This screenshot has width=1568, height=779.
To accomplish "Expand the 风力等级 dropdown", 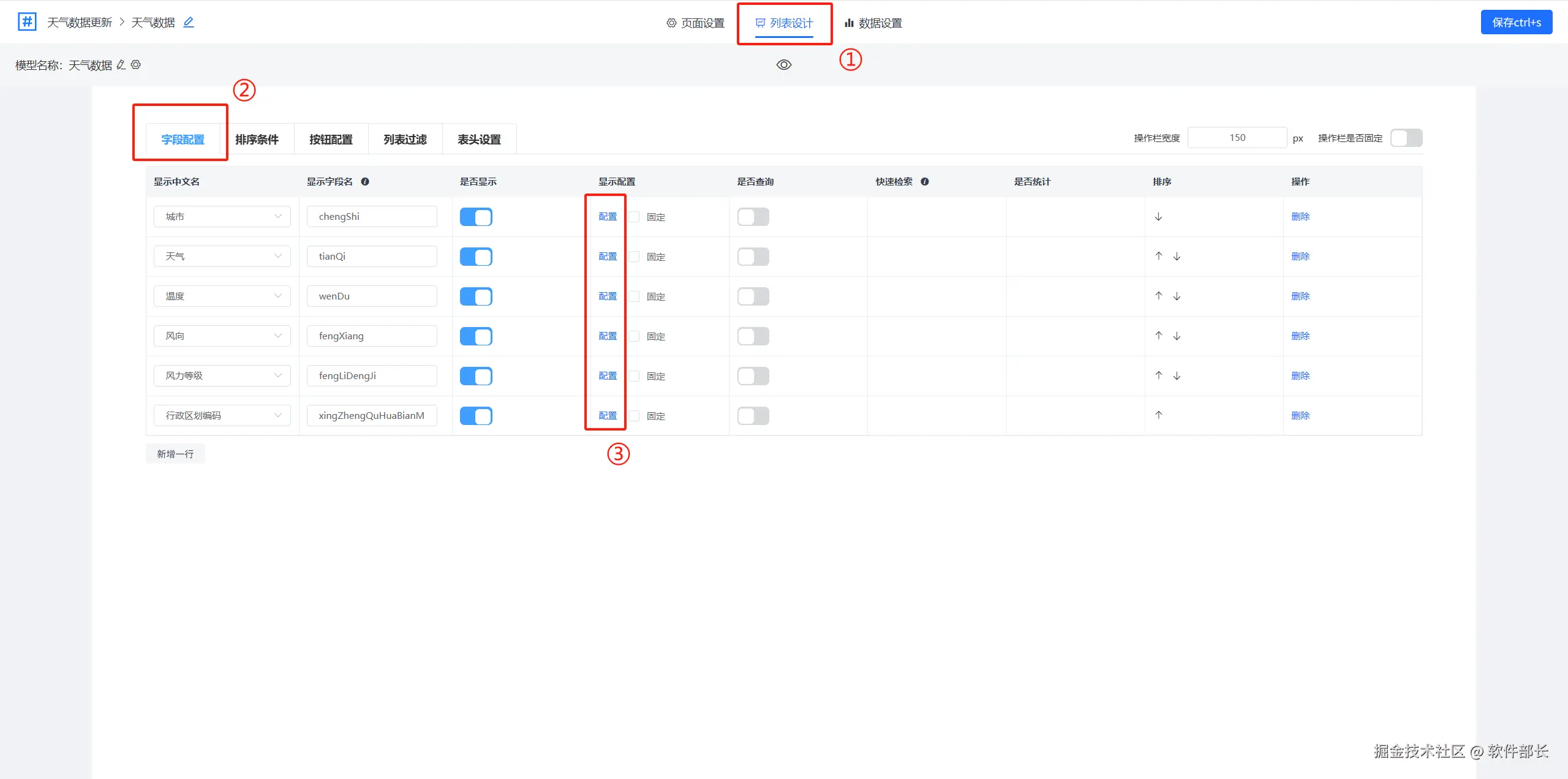I will tap(222, 376).
